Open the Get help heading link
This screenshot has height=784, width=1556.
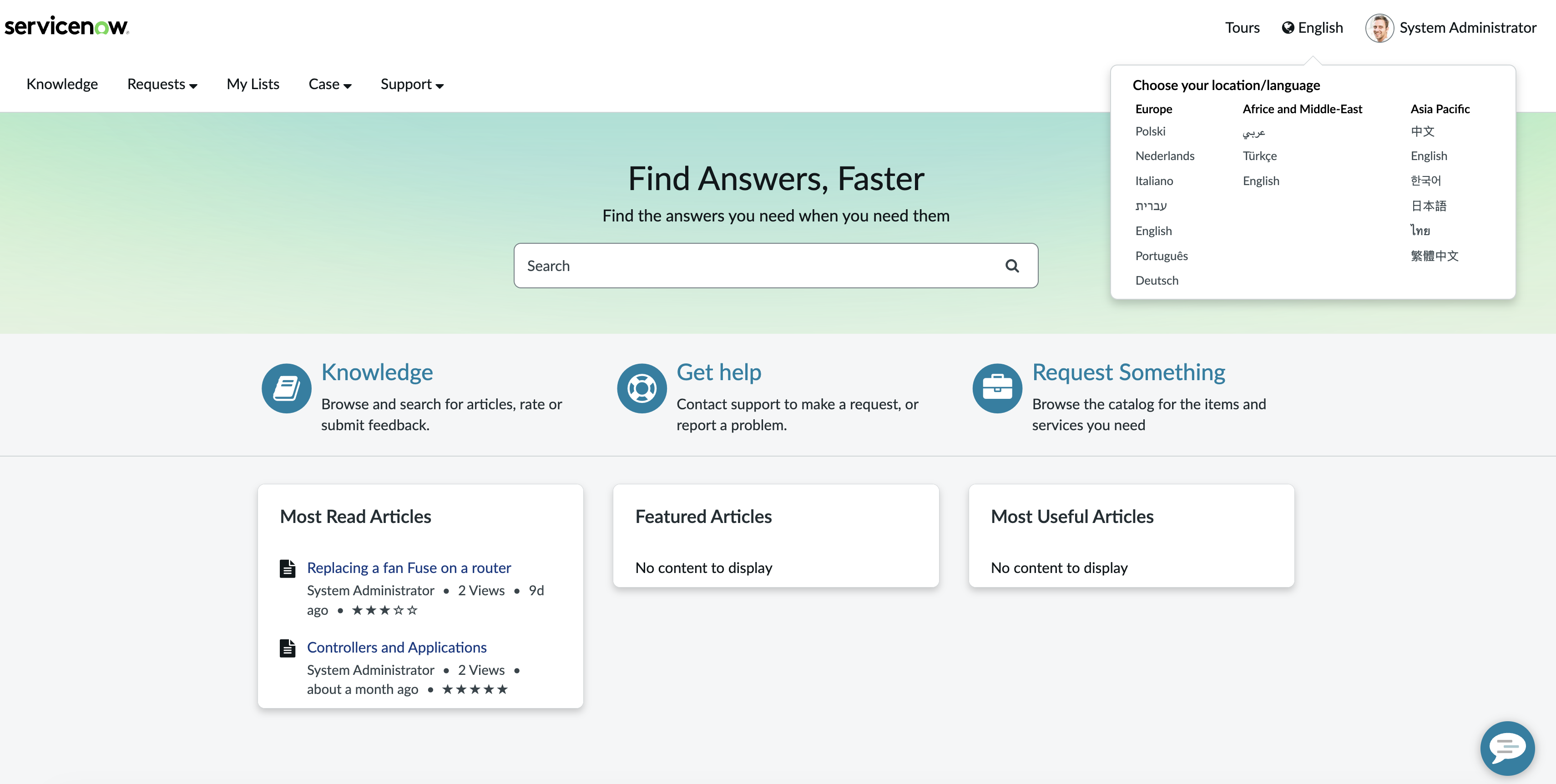[x=719, y=372]
